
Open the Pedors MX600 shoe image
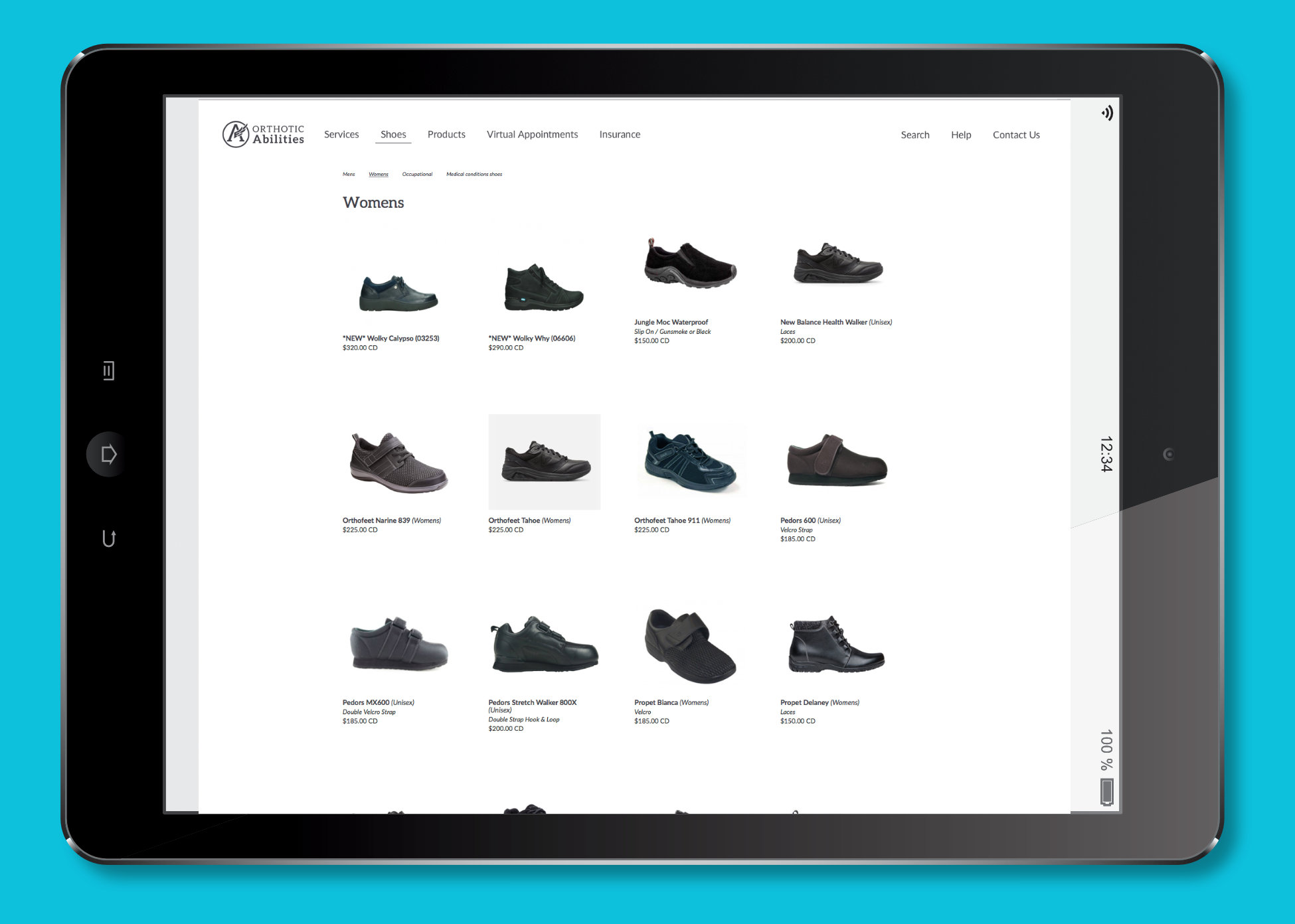[398, 643]
